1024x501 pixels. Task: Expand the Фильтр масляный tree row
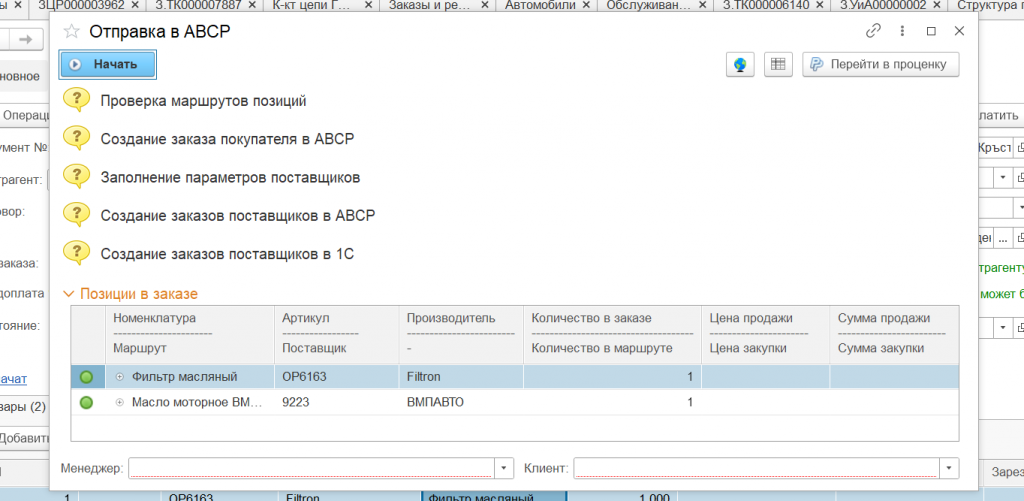(120, 377)
